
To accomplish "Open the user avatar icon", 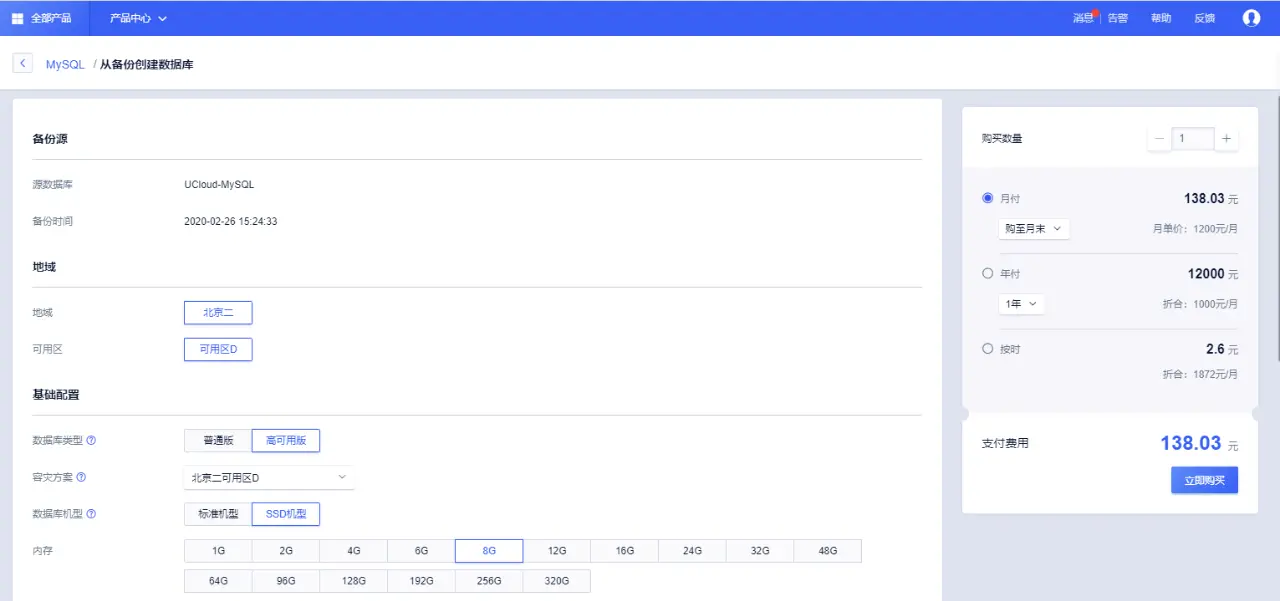I will (x=1251, y=18).
